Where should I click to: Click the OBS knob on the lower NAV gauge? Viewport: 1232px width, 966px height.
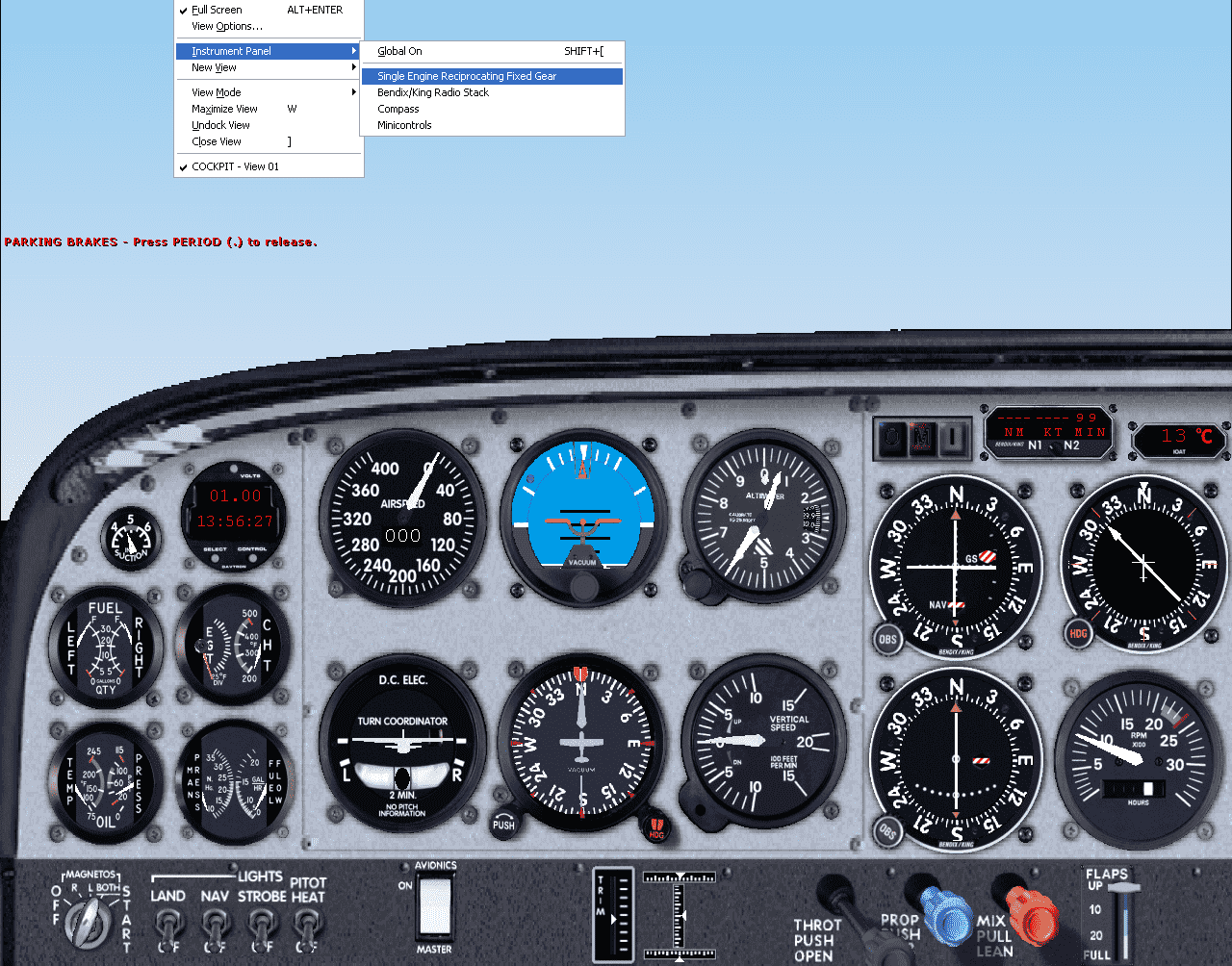[x=887, y=830]
